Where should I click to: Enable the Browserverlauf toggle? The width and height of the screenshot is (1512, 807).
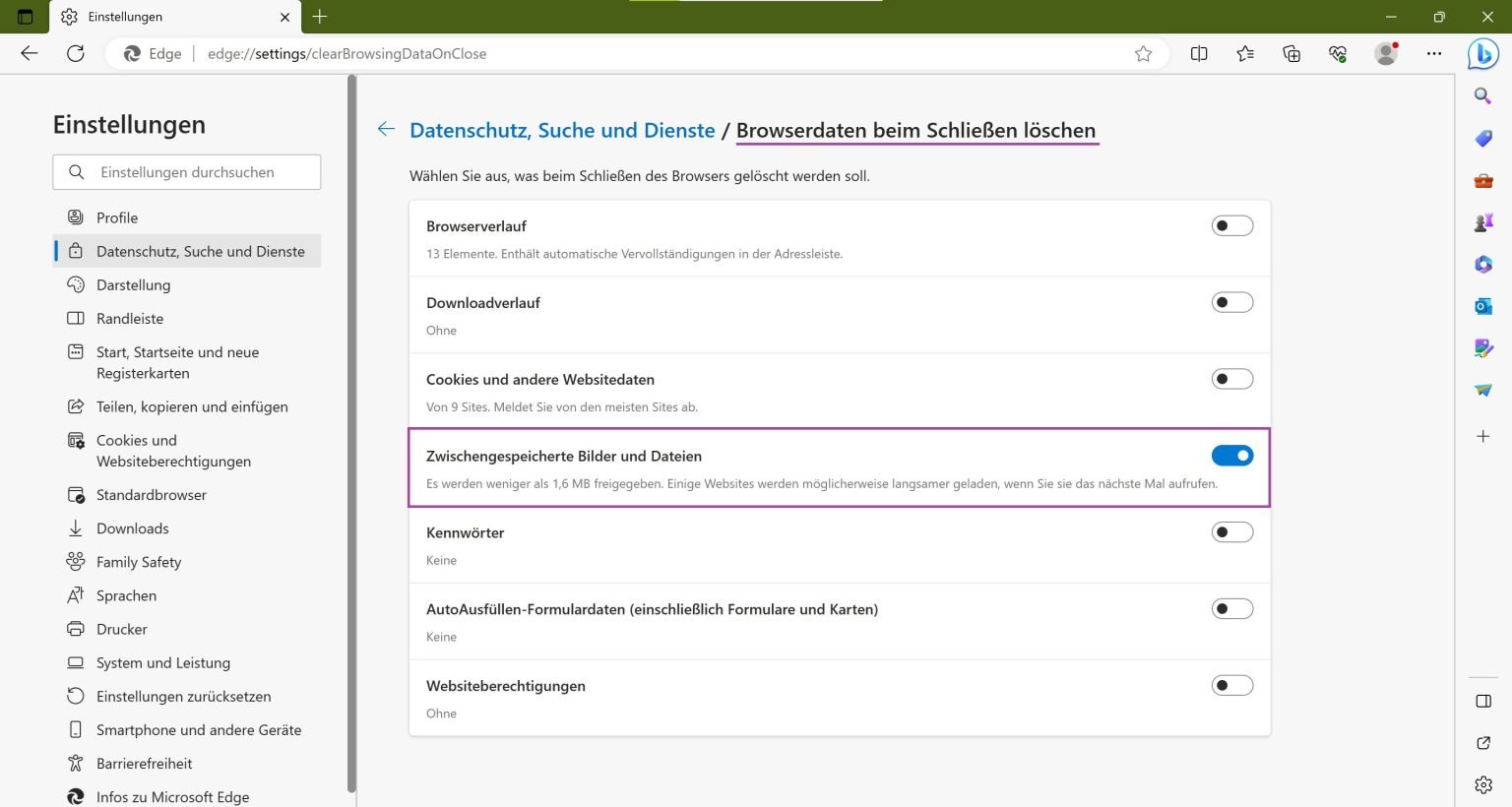pyautogui.click(x=1232, y=224)
